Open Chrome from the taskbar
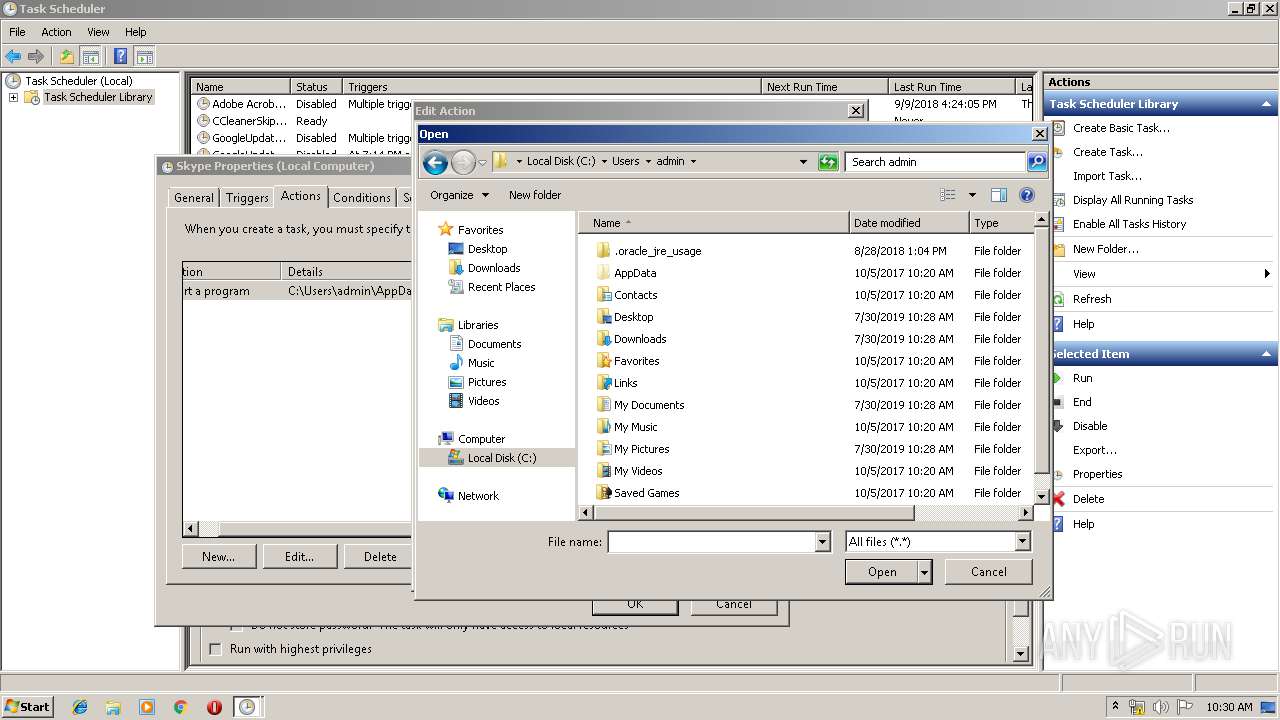The image size is (1280, 720). [x=181, y=707]
